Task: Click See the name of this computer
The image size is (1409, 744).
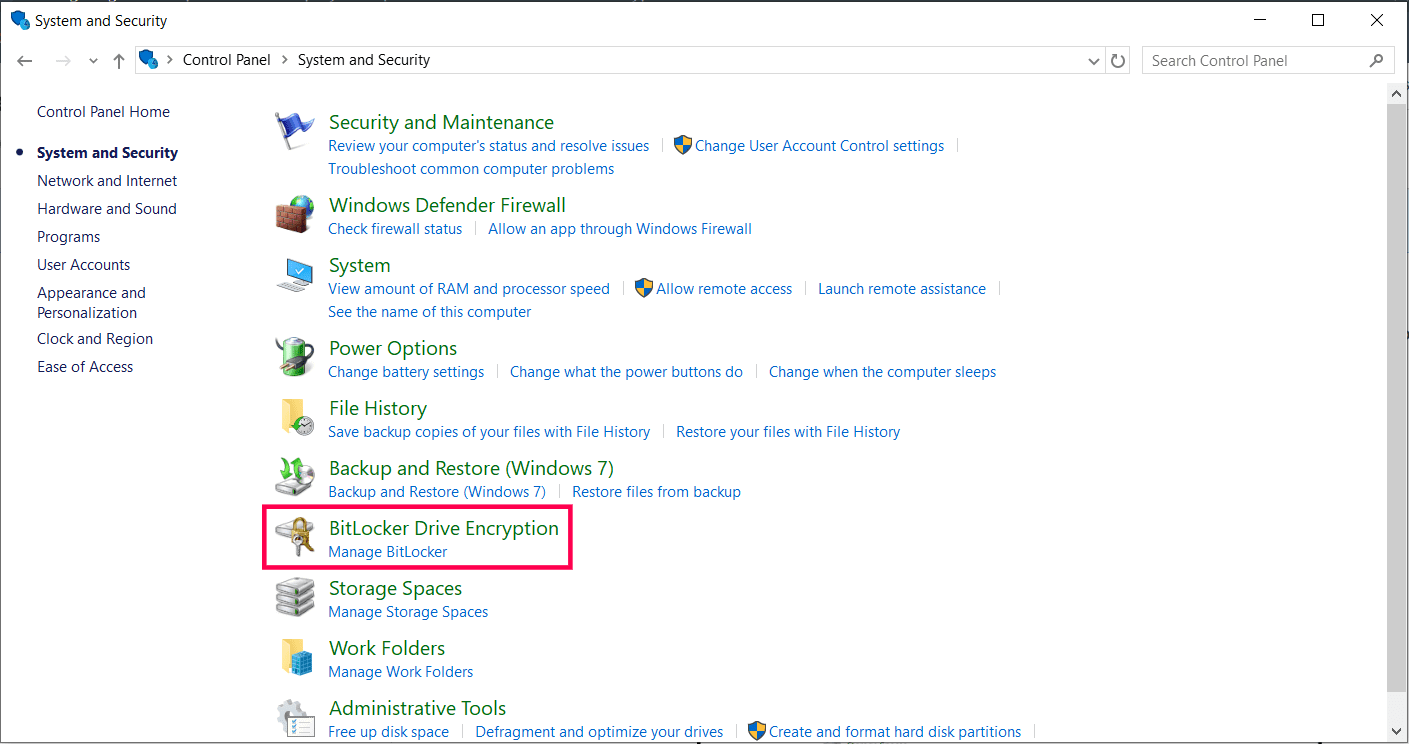Action: tap(430, 312)
